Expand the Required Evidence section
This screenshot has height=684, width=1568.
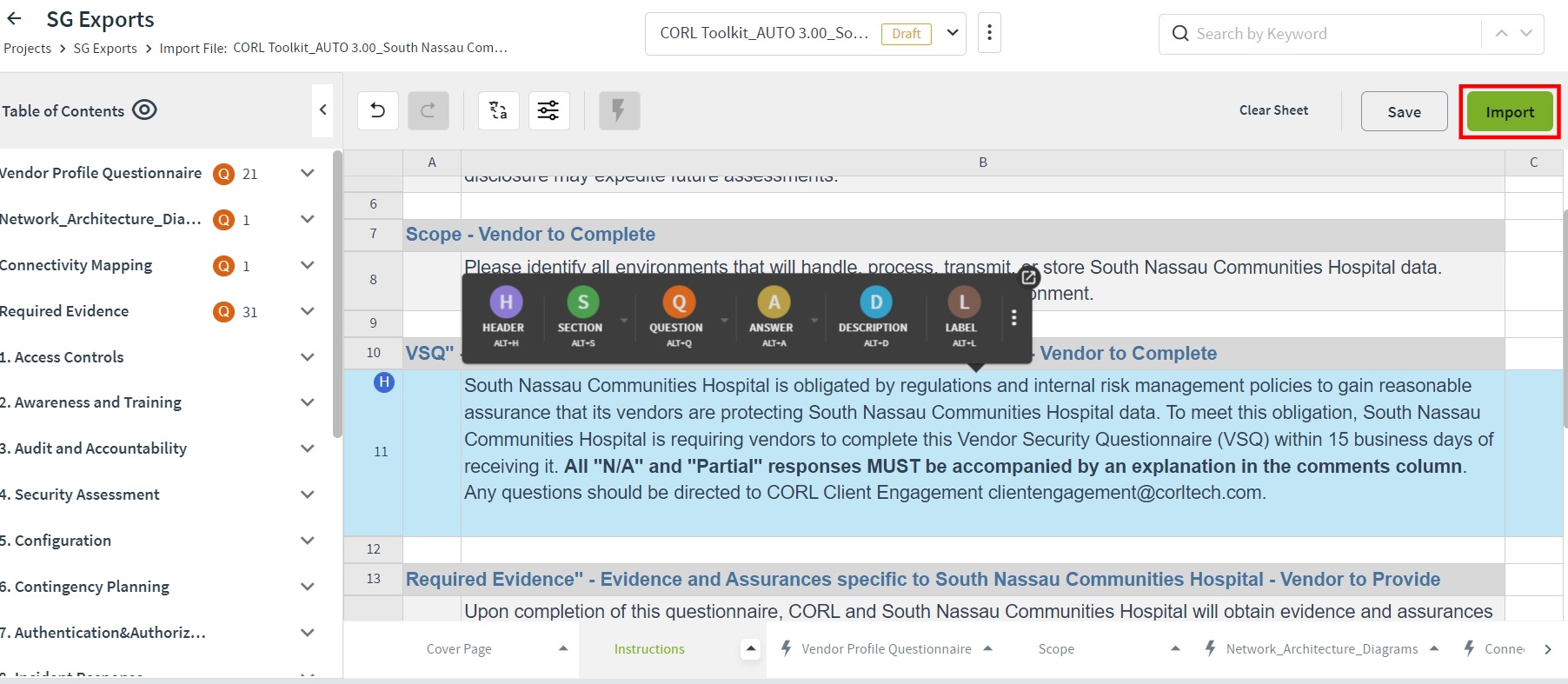(307, 311)
